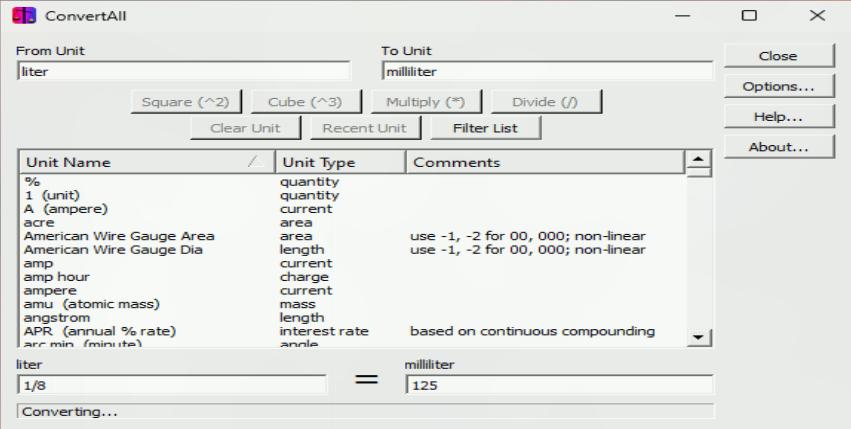Sort the list by Unit Type header

pyautogui.click(x=339, y=162)
